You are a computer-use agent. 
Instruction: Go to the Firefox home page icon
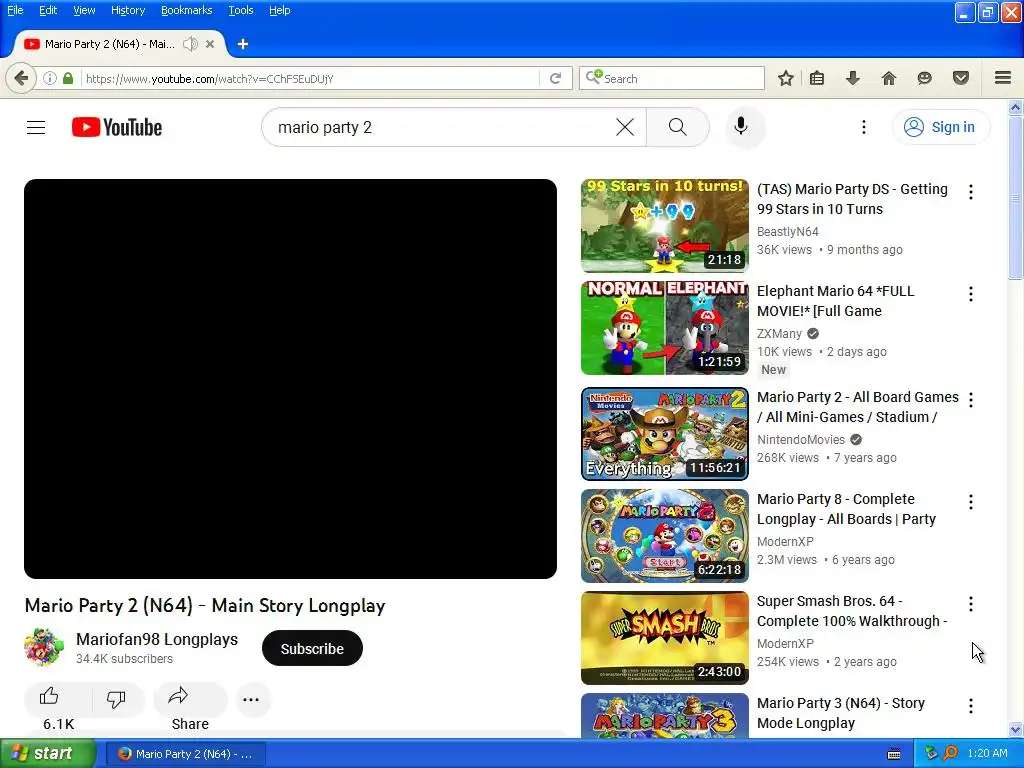(x=889, y=78)
